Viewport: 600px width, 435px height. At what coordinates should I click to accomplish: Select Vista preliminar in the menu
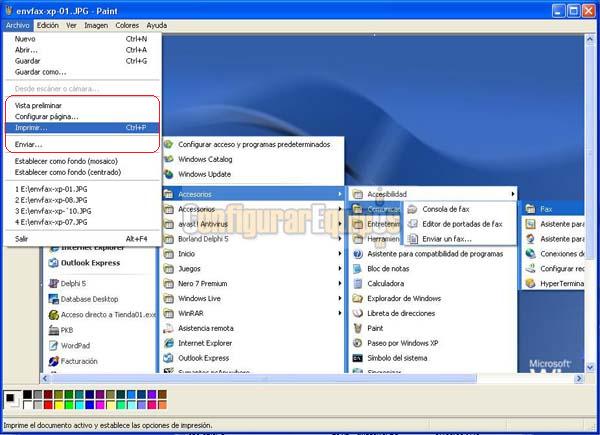[x=82, y=105]
